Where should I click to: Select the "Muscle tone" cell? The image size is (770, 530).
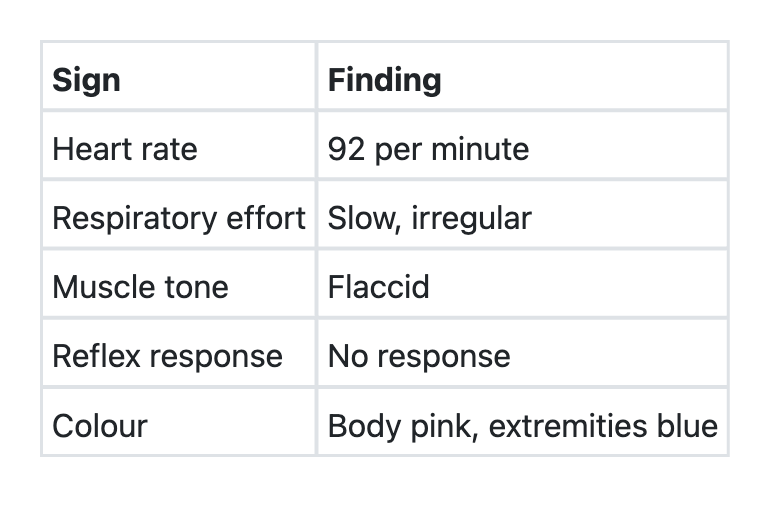140,288
